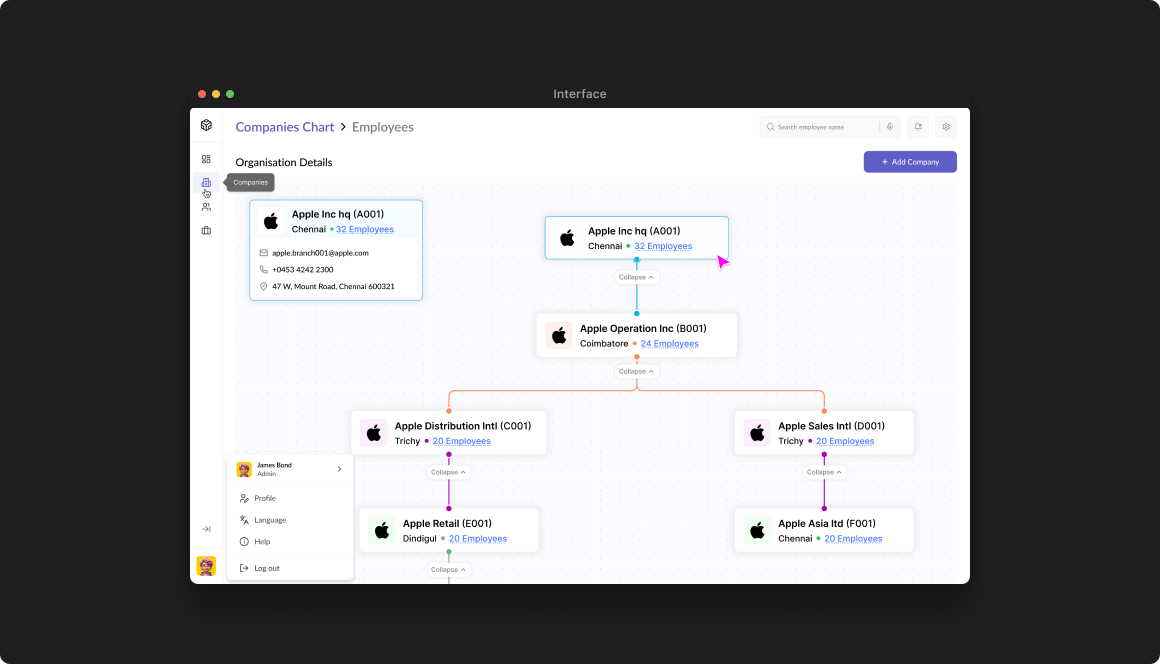Choose Log out in user menu

(x=266, y=568)
